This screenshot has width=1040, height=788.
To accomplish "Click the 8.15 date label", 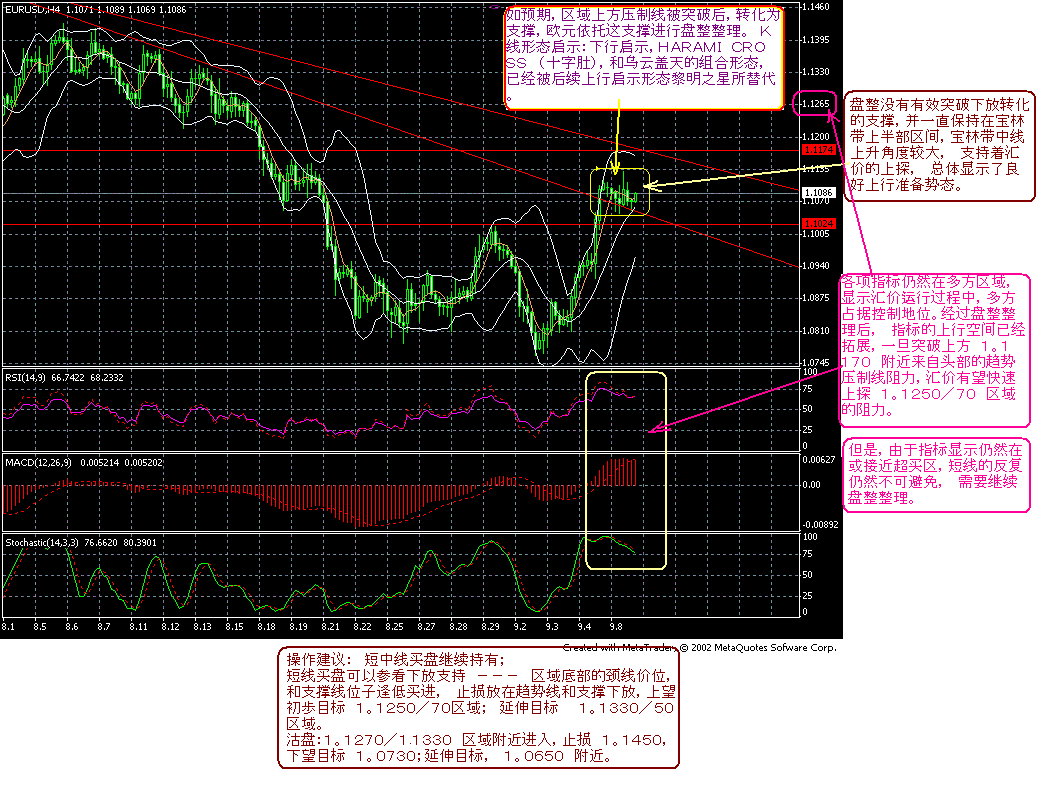I will (x=234, y=626).
